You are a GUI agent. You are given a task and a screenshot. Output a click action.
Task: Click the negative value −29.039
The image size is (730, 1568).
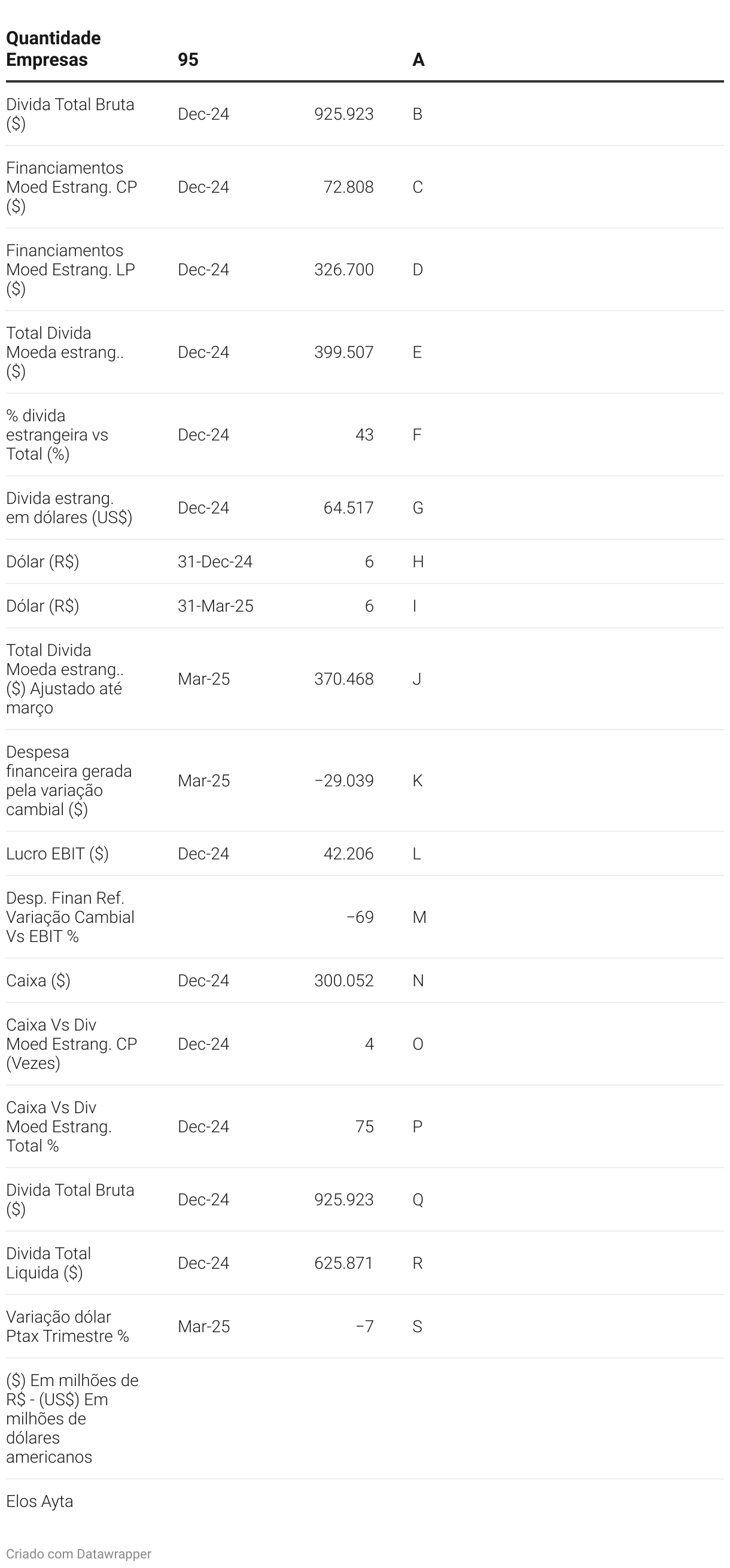click(x=343, y=780)
